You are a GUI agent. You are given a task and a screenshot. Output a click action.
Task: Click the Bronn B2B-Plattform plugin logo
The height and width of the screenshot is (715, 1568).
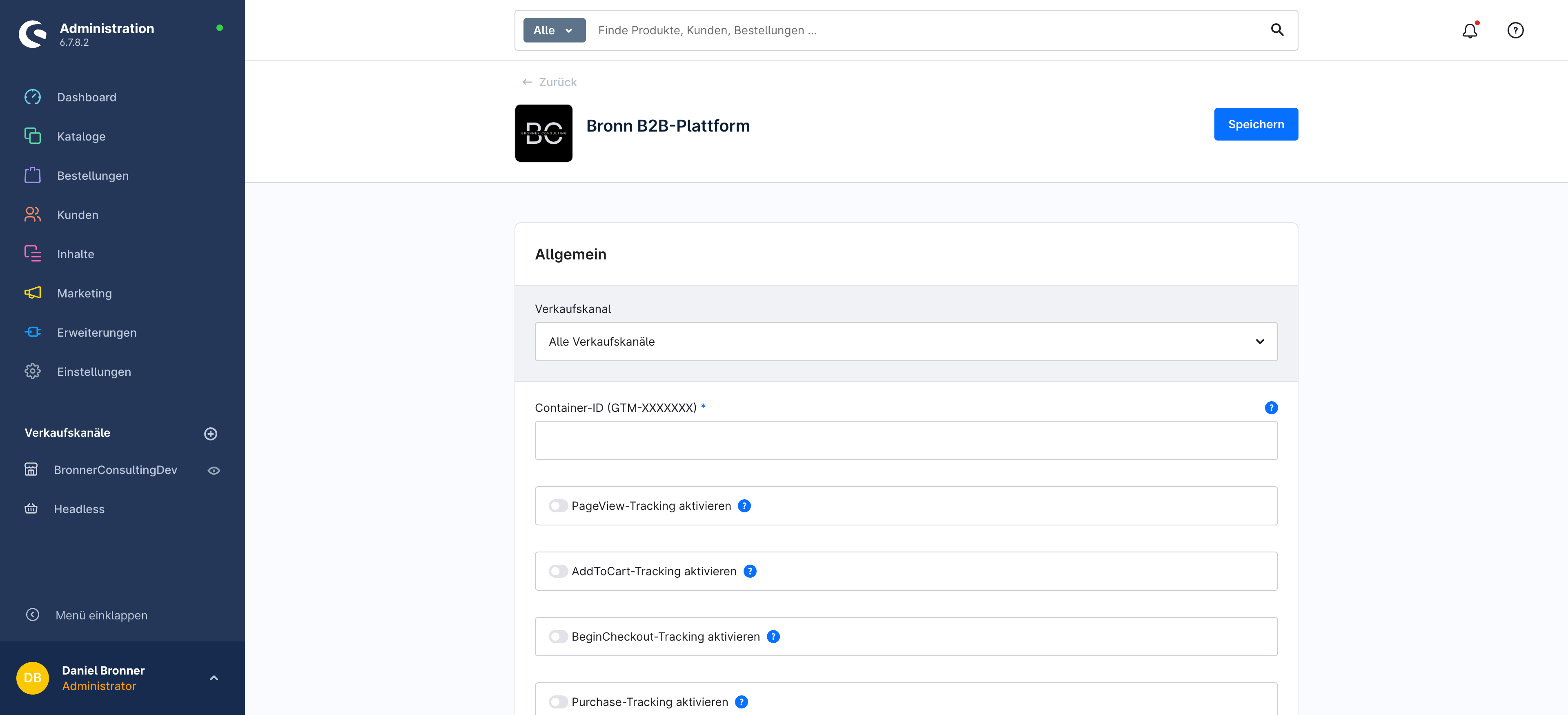[543, 133]
